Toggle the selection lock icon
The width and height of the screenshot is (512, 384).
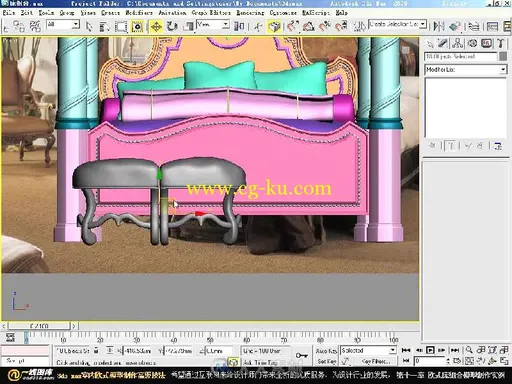point(96,350)
